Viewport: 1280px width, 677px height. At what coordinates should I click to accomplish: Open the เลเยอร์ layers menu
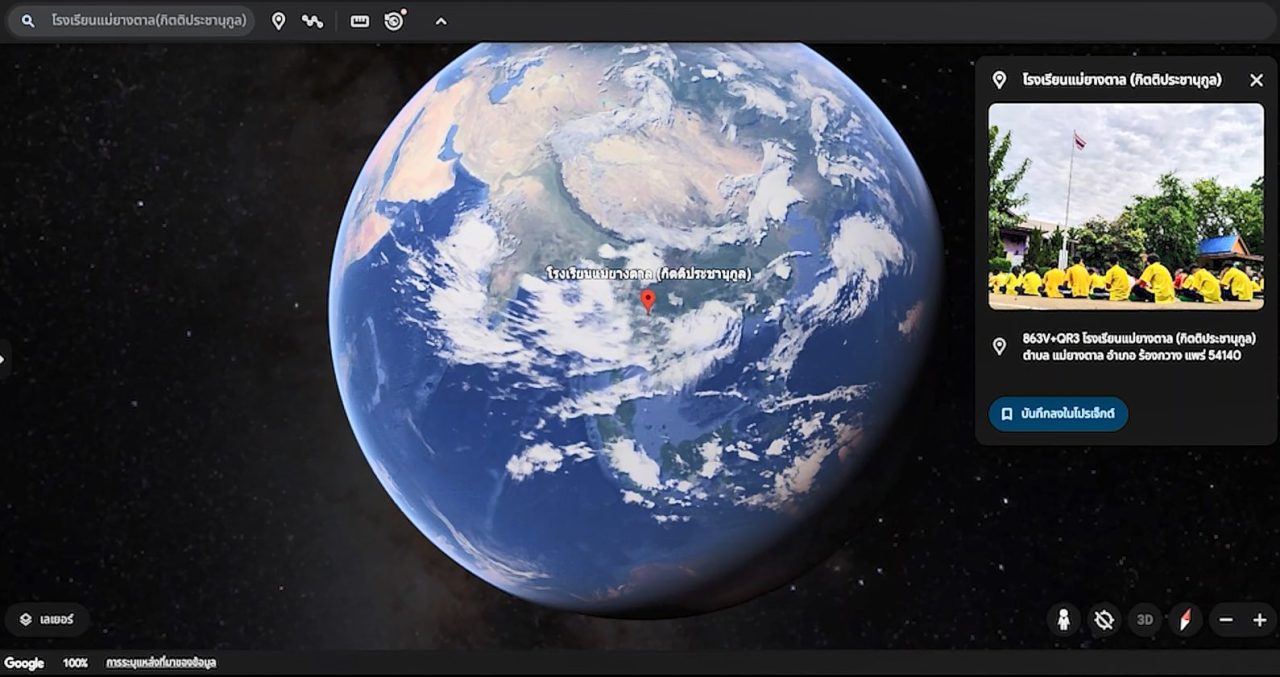(47, 619)
